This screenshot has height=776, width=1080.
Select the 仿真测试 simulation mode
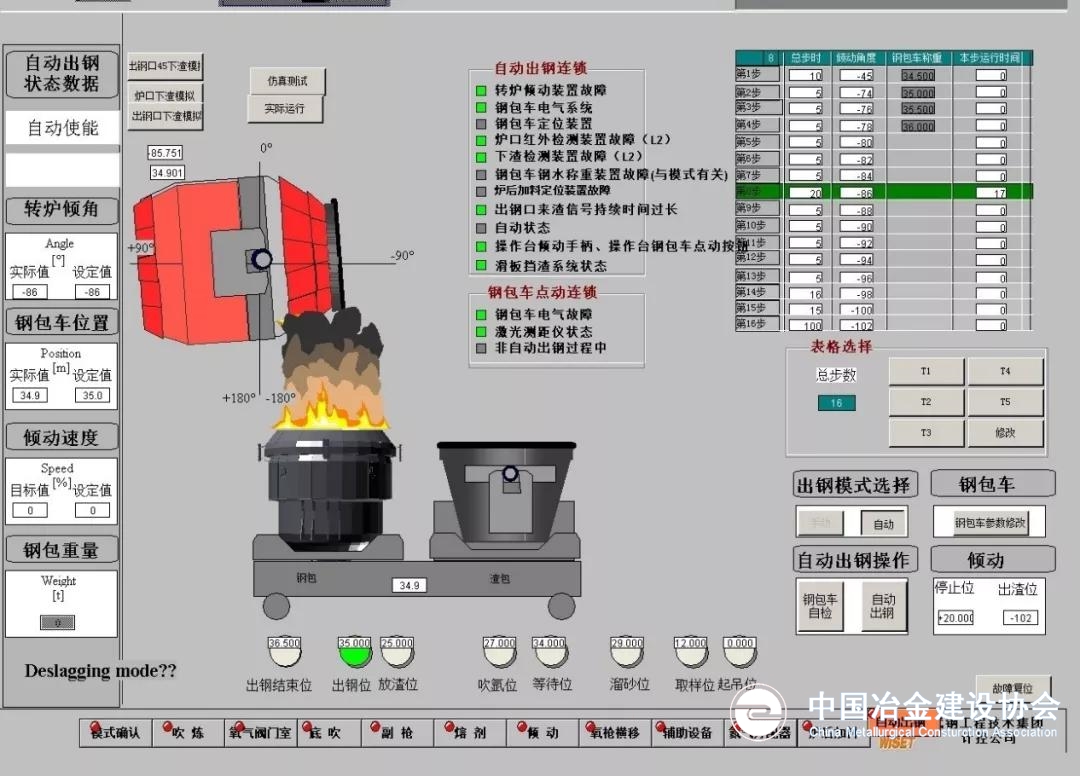[x=287, y=81]
